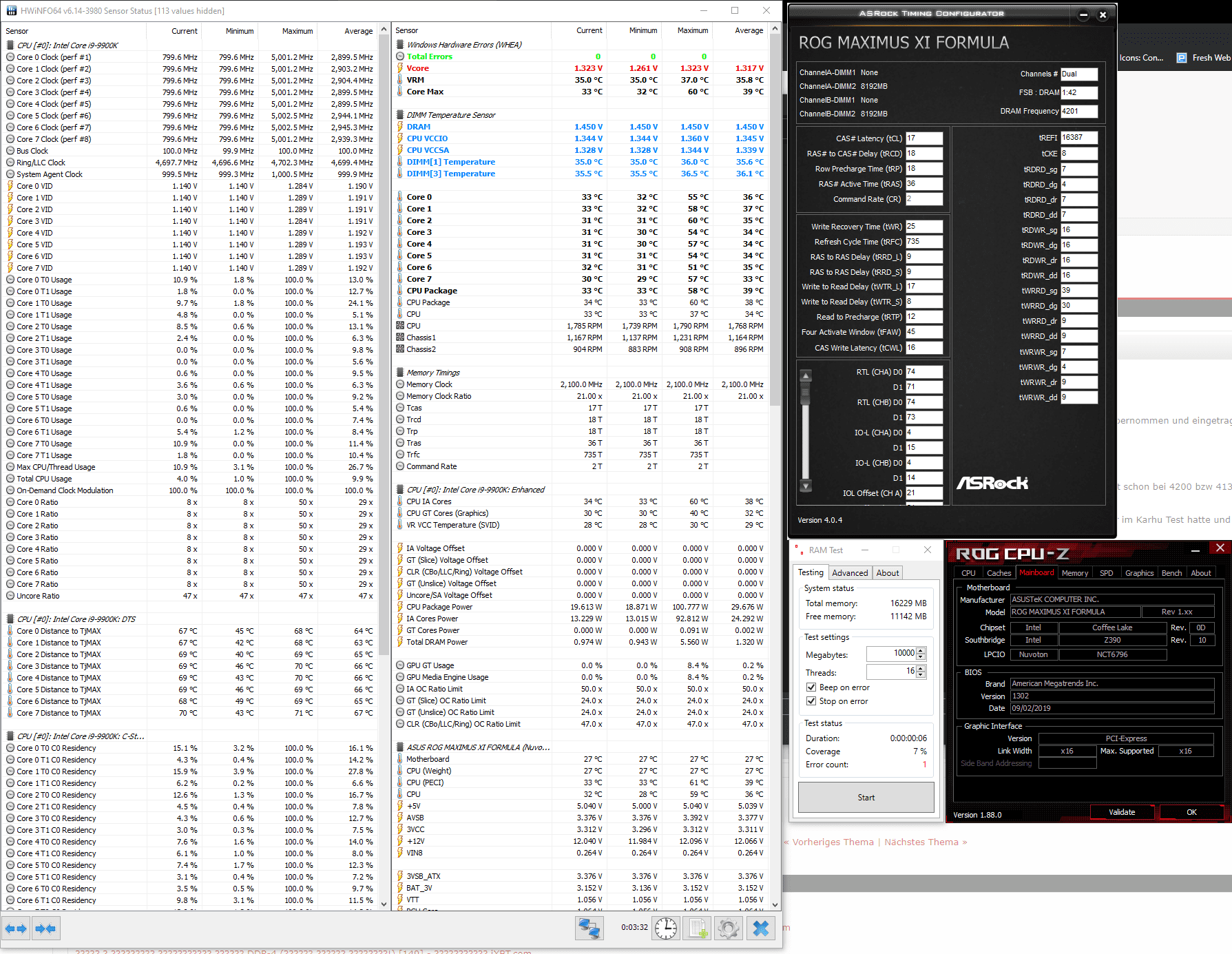Click the expand columns arrows icon in HWiNFO
Image resolution: width=1232 pixels, height=954 pixels.
(x=15, y=929)
